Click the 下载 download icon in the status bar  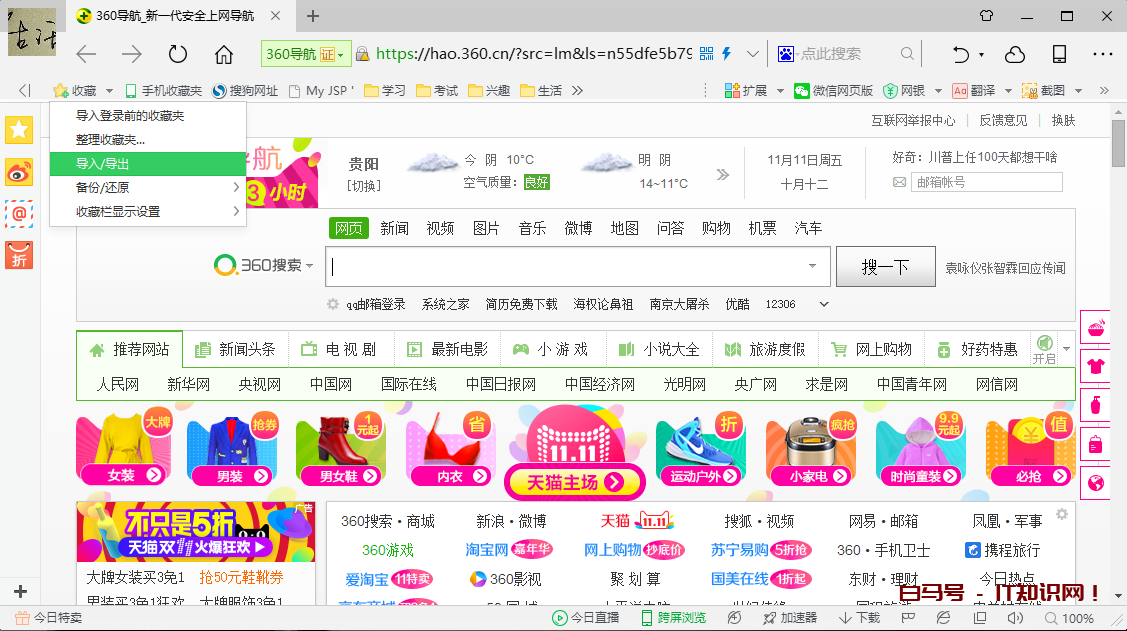(x=861, y=618)
